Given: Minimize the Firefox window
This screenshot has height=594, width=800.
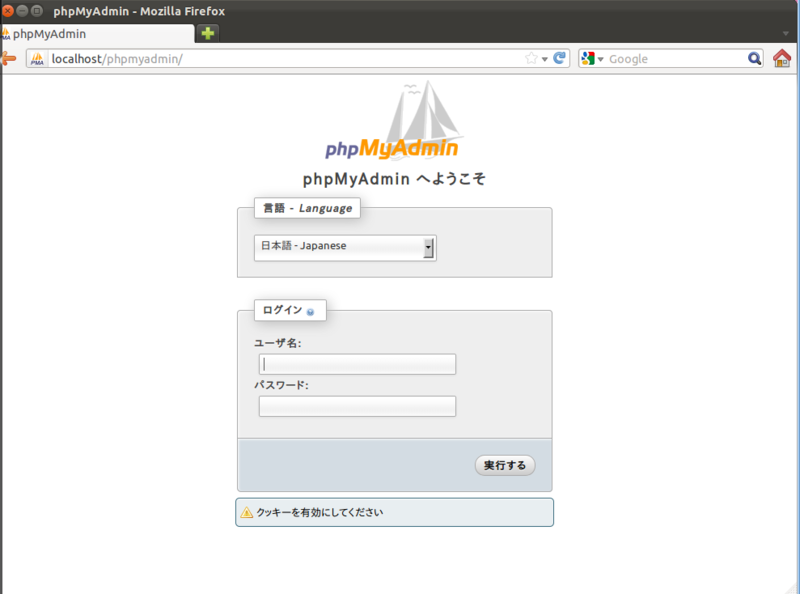Looking at the screenshot, I should tap(22, 11).
